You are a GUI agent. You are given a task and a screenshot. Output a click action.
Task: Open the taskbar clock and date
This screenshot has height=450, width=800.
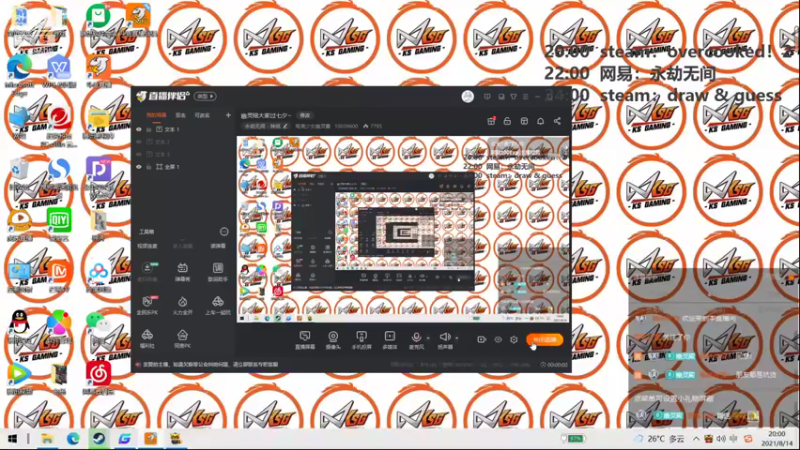pos(778,439)
